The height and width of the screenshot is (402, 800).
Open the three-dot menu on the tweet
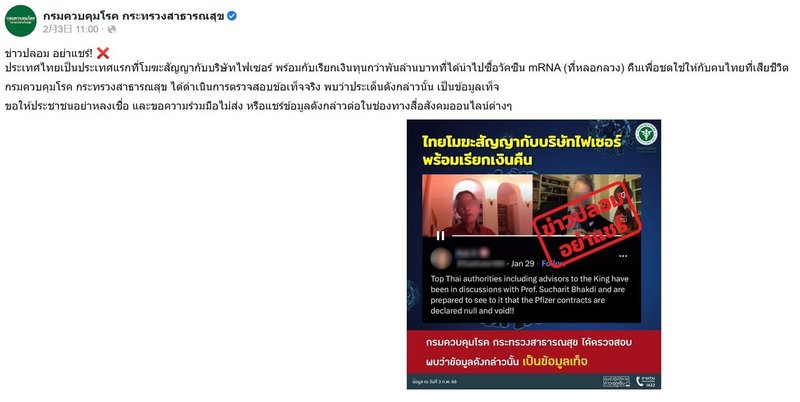[623, 256]
